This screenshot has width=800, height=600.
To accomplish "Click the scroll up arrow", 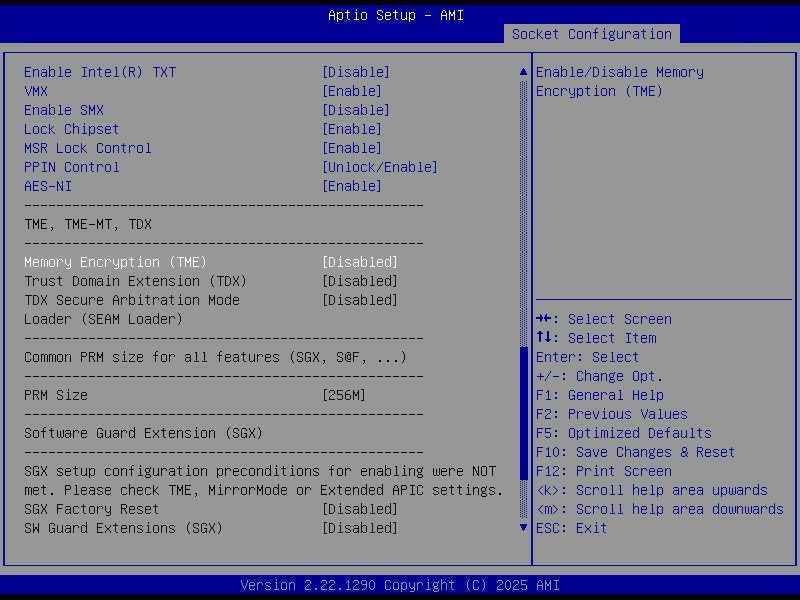I will 523,72.
